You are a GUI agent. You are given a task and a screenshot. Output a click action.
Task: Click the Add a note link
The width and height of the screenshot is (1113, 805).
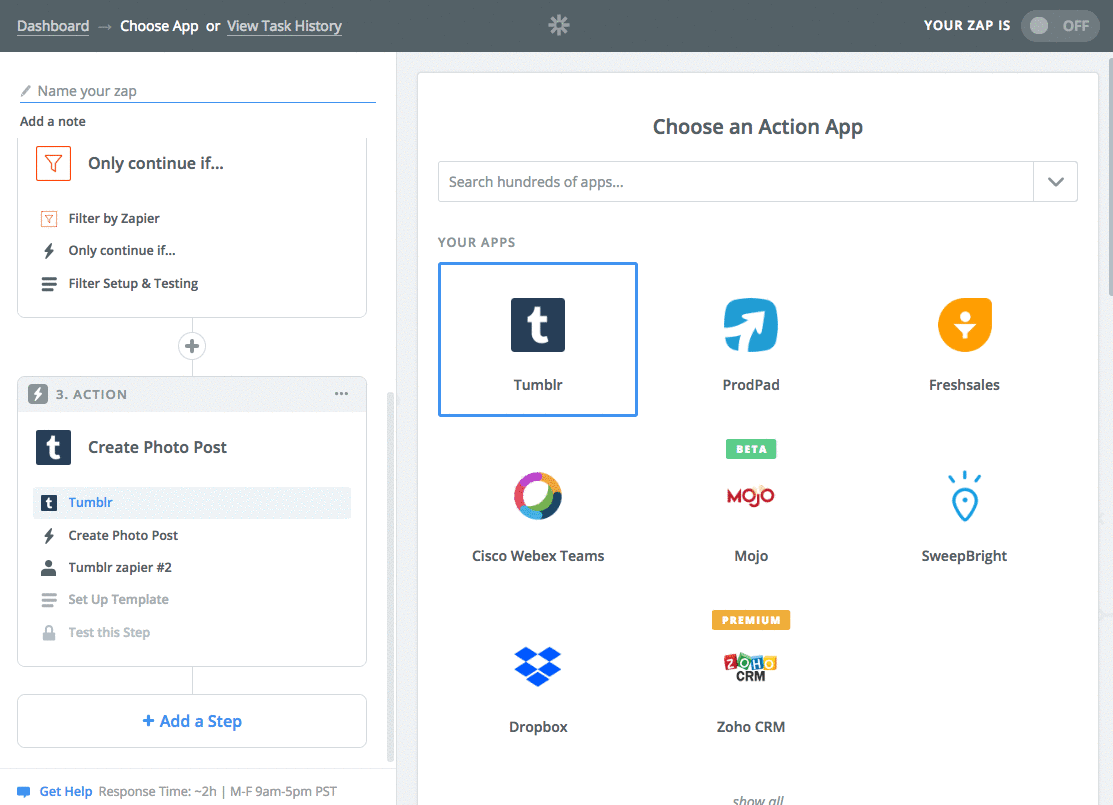tap(53, 121)
